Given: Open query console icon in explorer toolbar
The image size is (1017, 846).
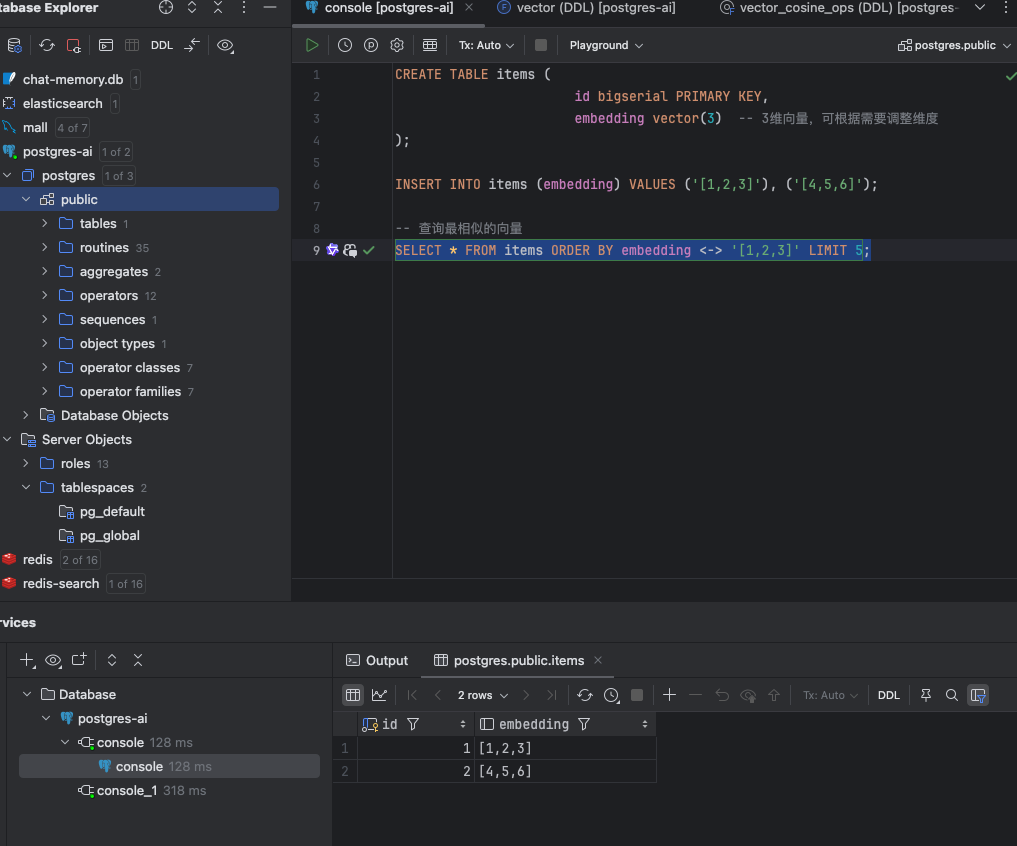Looking at the screenshot, I should point(106,45).
